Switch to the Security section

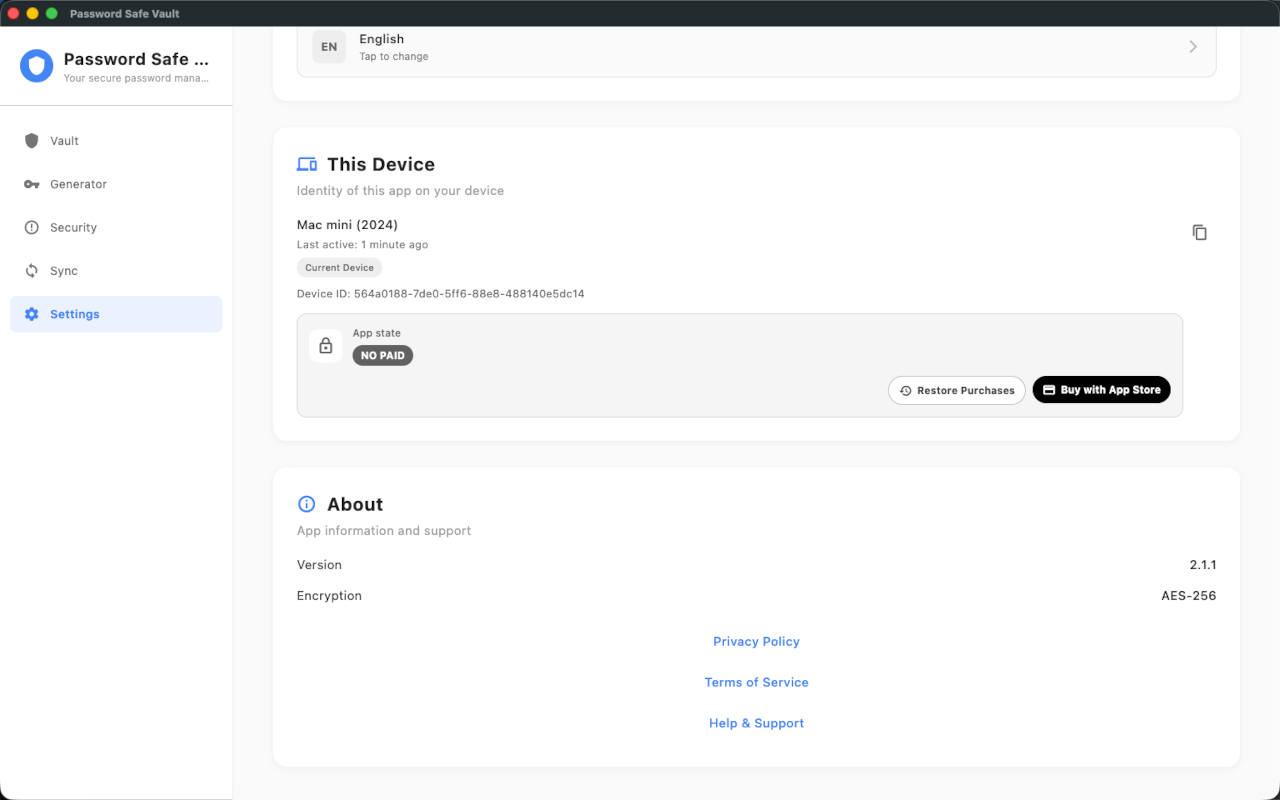[x=116, y=228]
